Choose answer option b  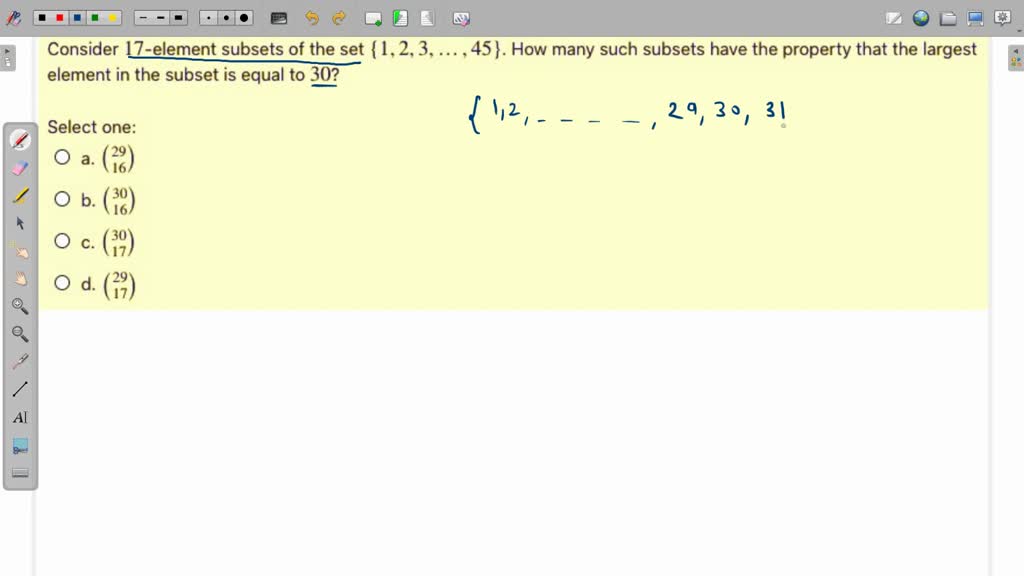62,199
